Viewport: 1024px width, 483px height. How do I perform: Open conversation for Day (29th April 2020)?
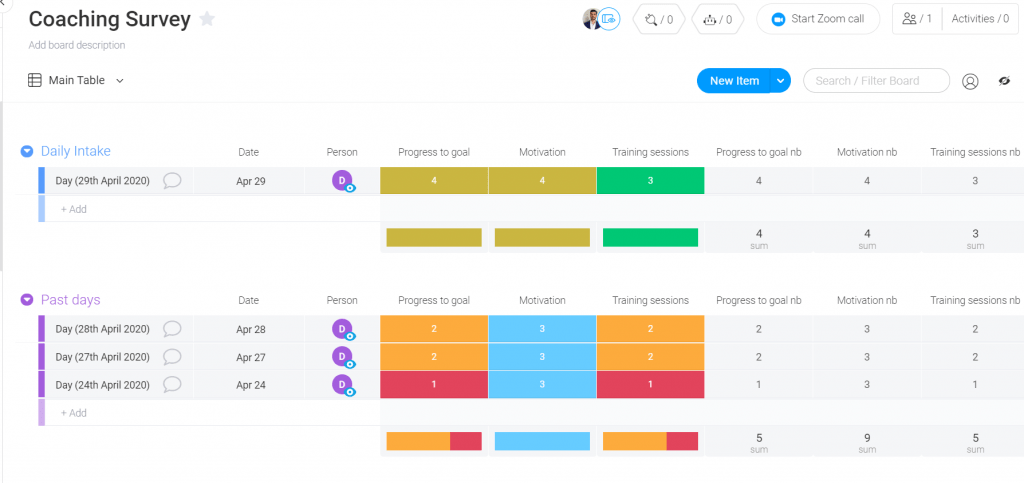172,181
